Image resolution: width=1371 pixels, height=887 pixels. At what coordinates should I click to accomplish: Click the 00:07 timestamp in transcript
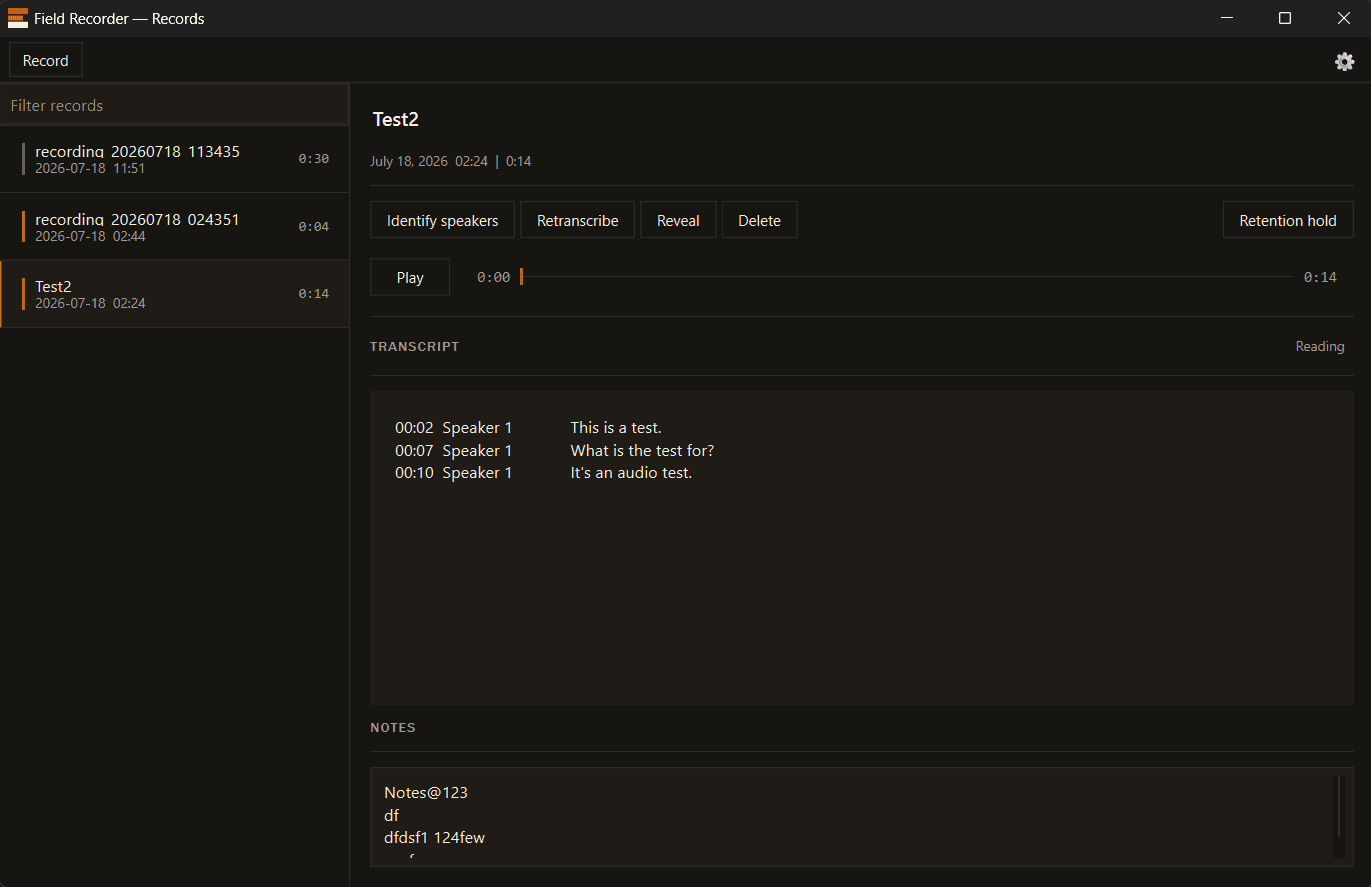click(414, 450)
